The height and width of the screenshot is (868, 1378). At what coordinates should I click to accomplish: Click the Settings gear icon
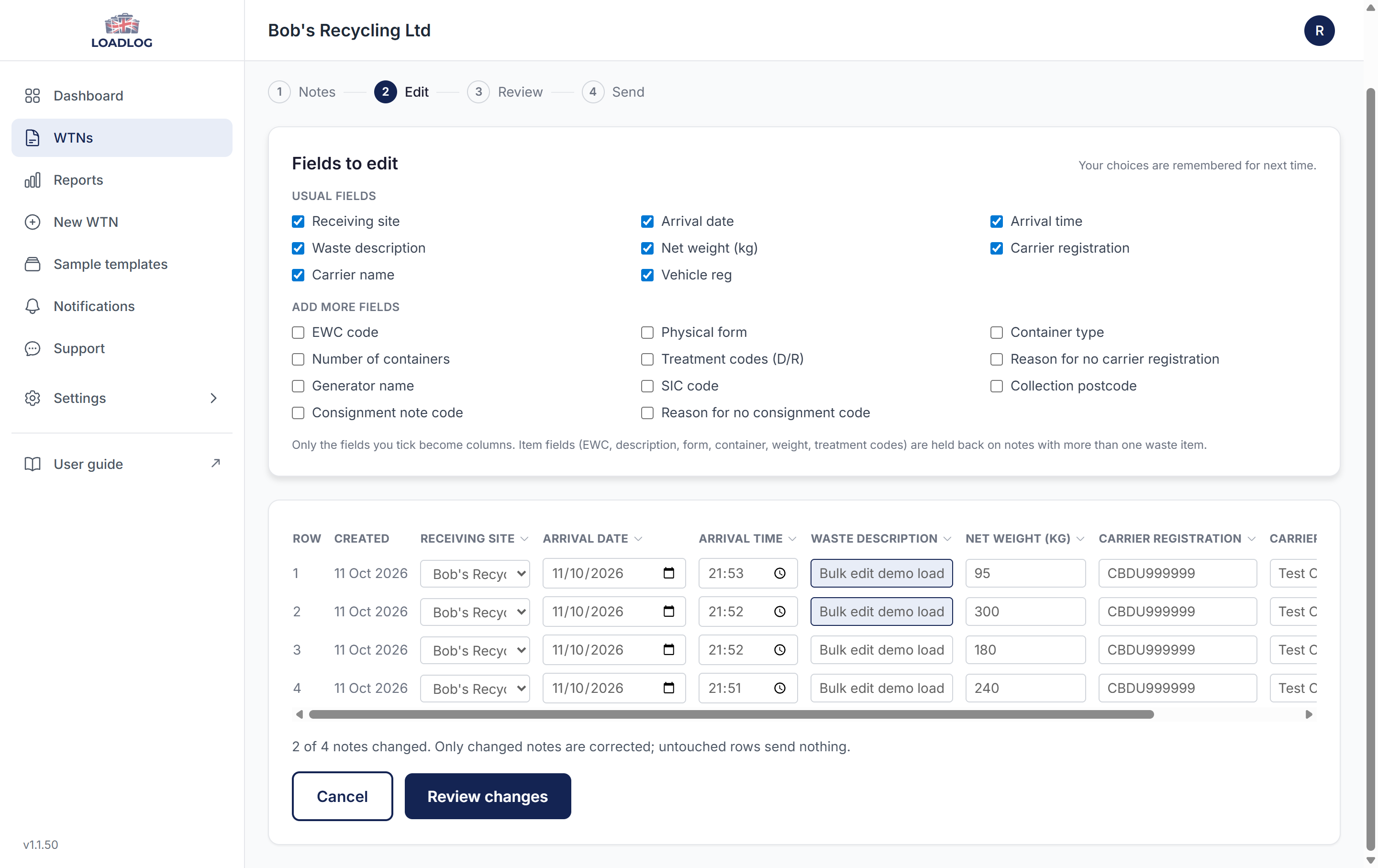click(33, 398)
